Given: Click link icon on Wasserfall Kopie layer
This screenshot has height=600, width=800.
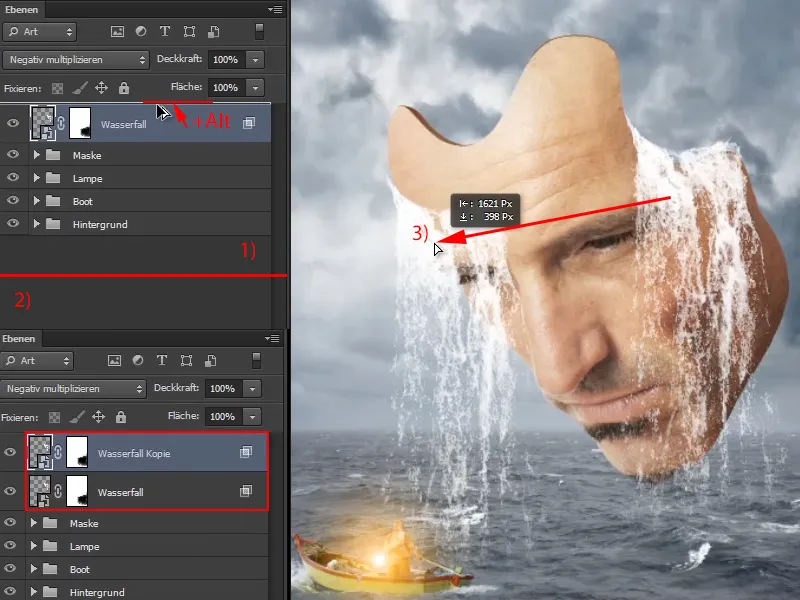Looking at the screenshot, I should [x=58, y=452].
